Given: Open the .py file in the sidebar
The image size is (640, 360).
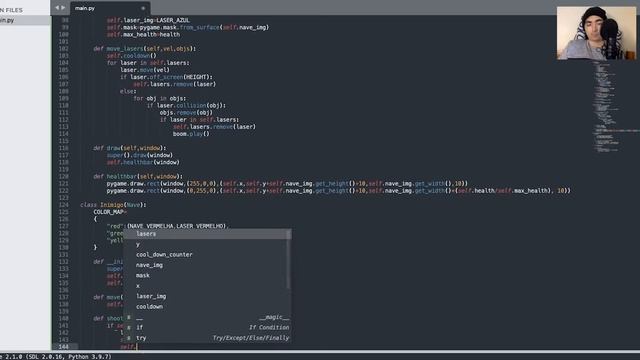Looking at the screenshot, I should click(x=24, y=20).
